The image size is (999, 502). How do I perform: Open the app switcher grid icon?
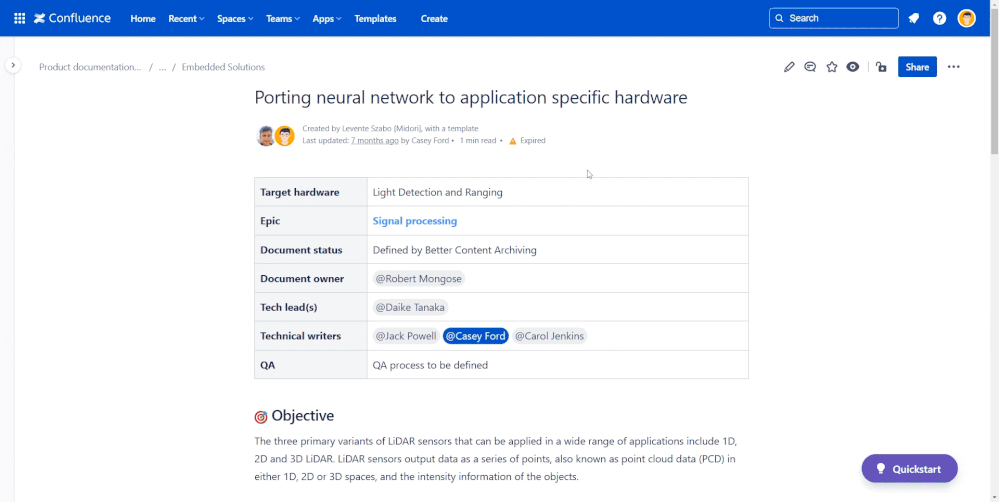click(x=20, y=18)
